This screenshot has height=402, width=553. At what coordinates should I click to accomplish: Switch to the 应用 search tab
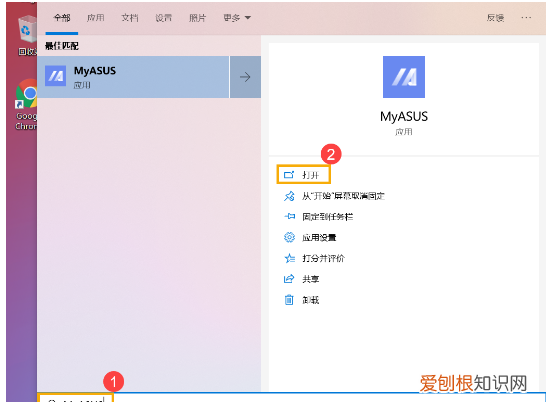click(96, 18)
